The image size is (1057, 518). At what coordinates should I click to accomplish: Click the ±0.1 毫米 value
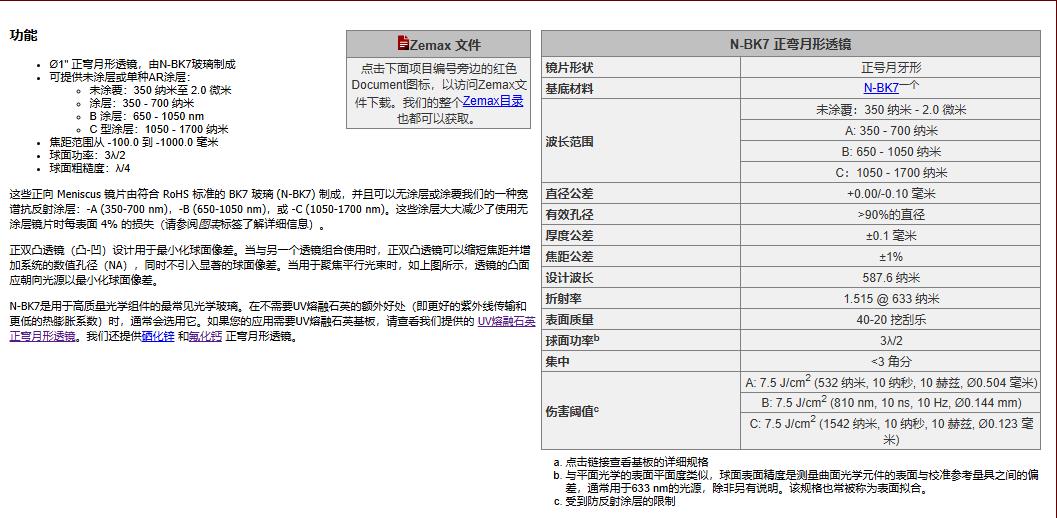click(890, 236)
